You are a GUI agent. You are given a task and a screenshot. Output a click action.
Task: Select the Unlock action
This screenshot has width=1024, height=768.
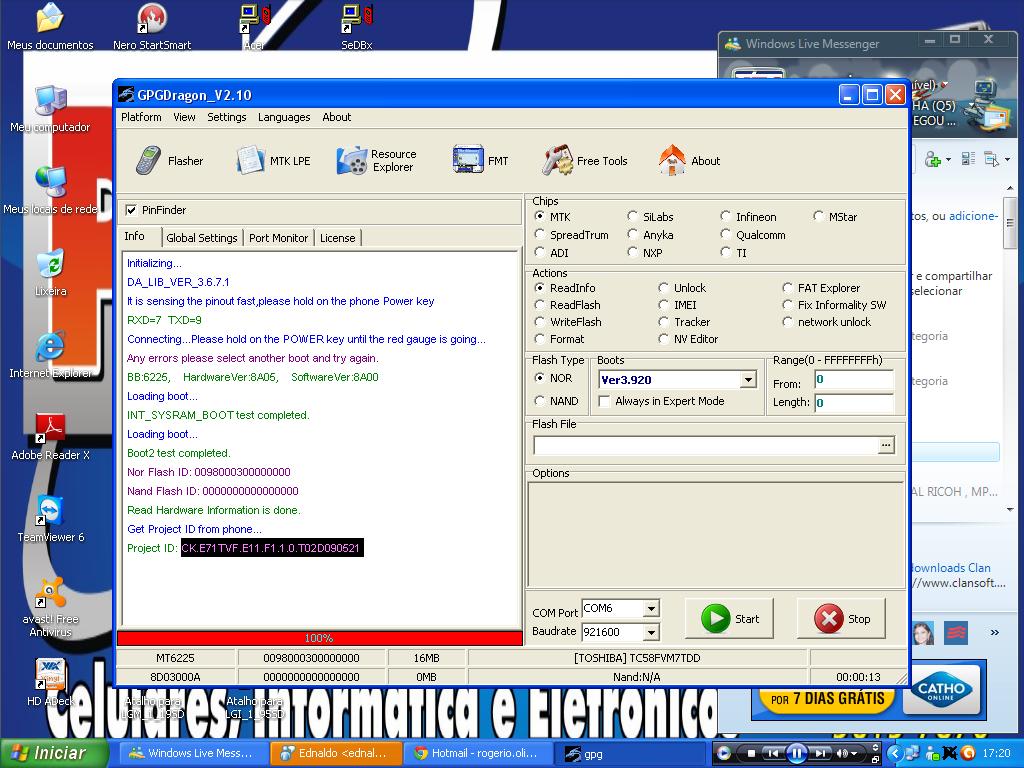664,288
